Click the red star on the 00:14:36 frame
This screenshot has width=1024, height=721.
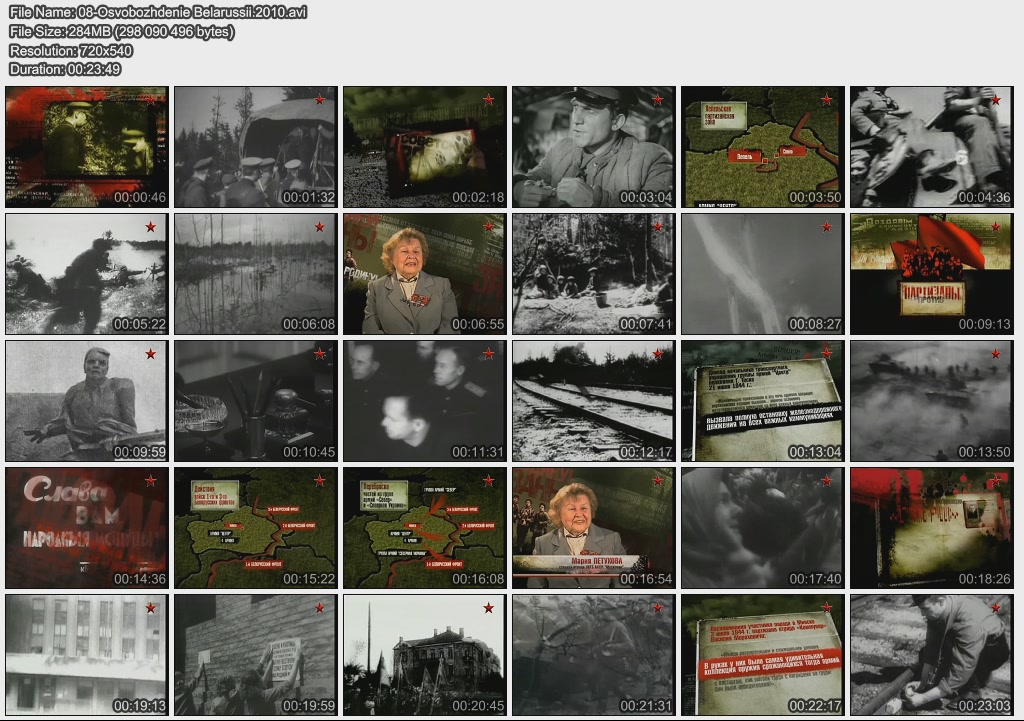(151, 481)
